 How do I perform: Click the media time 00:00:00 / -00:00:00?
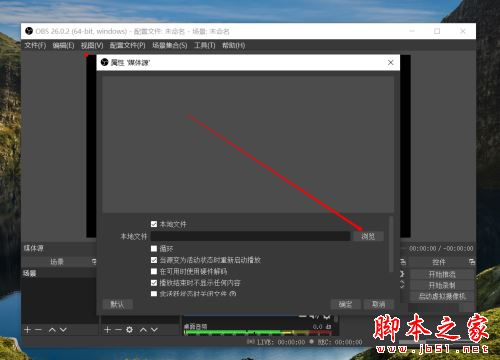441,248
